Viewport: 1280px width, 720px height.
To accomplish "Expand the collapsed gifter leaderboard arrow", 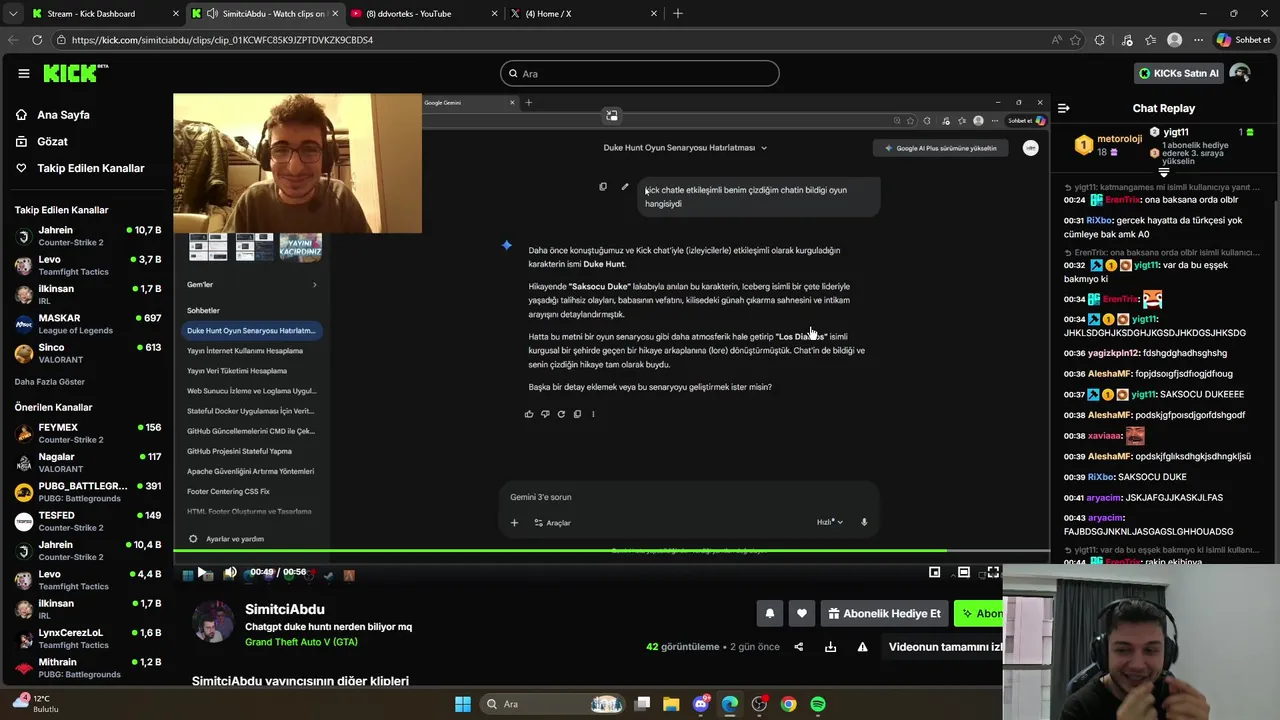I will pyautogui.click(x=1163, y=172).
